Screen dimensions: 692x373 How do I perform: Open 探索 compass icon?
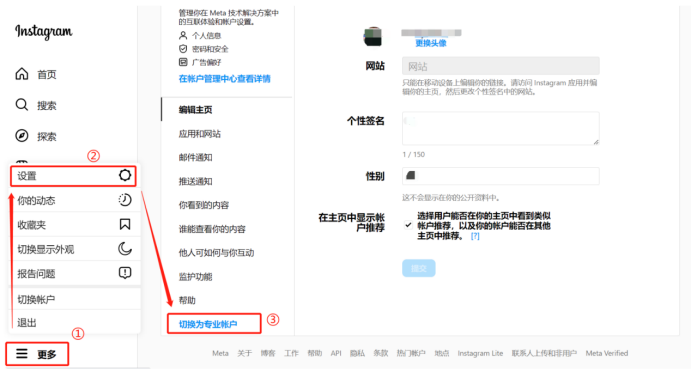point(22,136)
